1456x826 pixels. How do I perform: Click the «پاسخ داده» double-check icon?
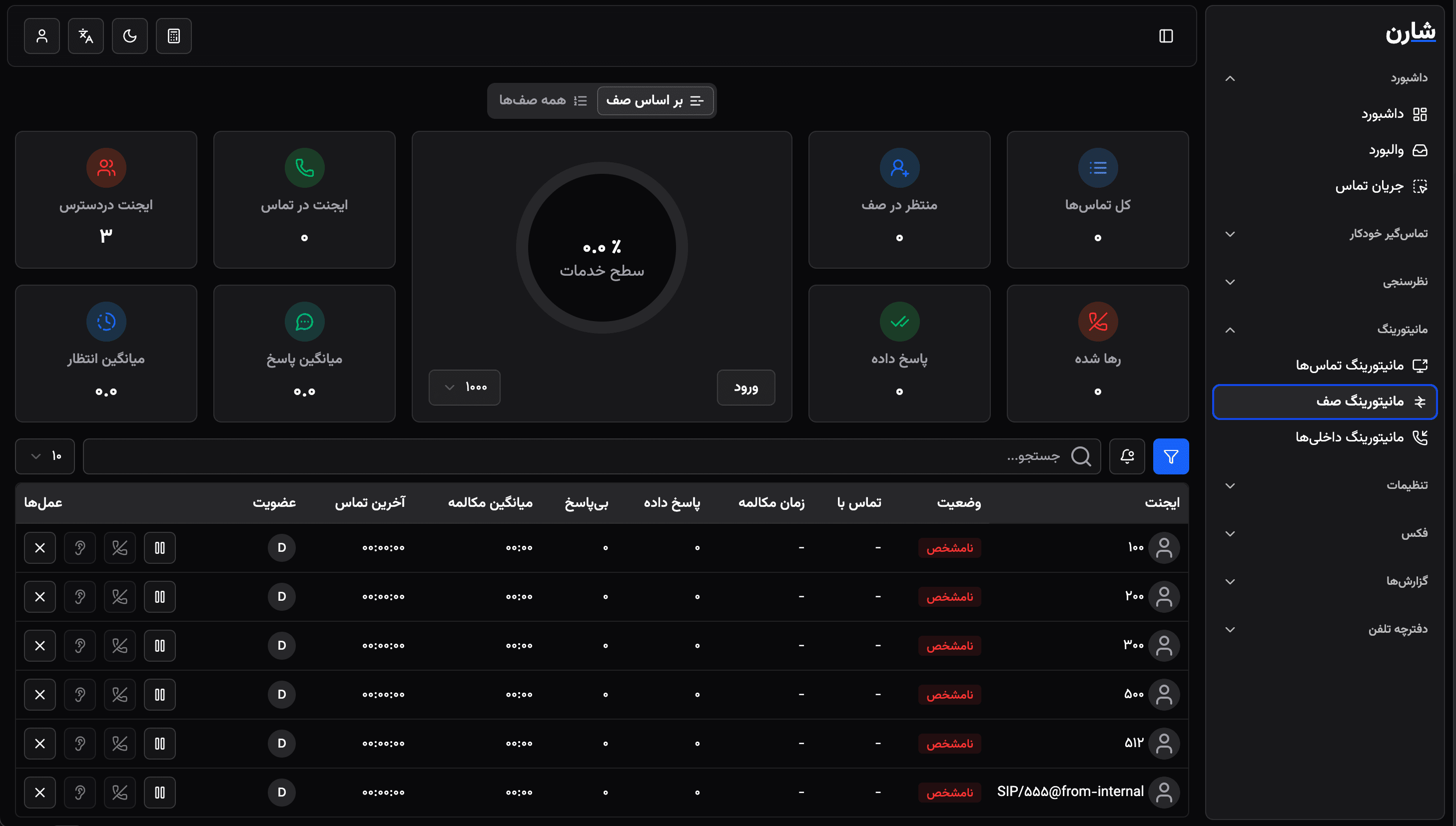coord(899,322)
